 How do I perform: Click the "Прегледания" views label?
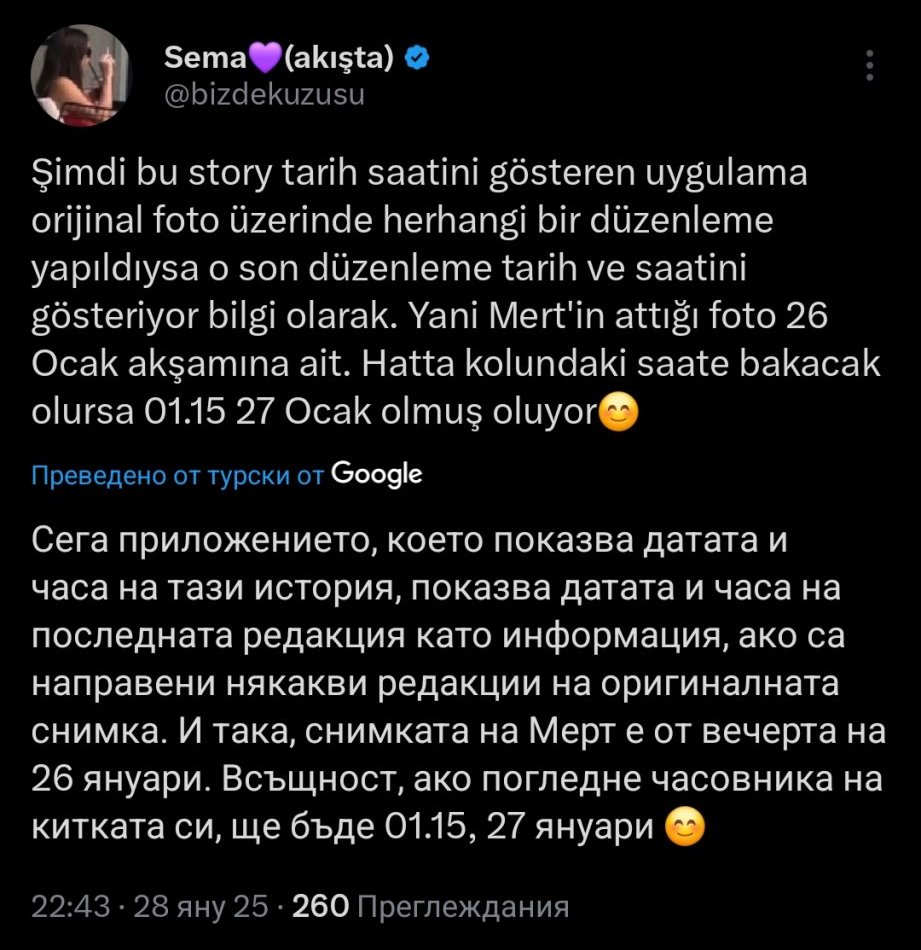point(462,907)
